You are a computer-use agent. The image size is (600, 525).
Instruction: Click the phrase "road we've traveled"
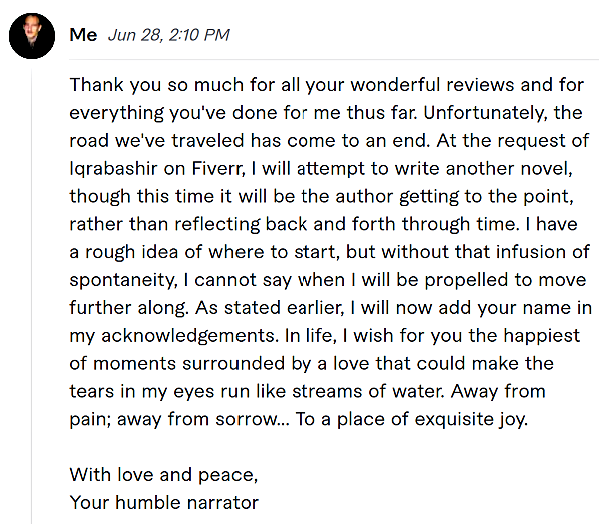tap(157, 141)
